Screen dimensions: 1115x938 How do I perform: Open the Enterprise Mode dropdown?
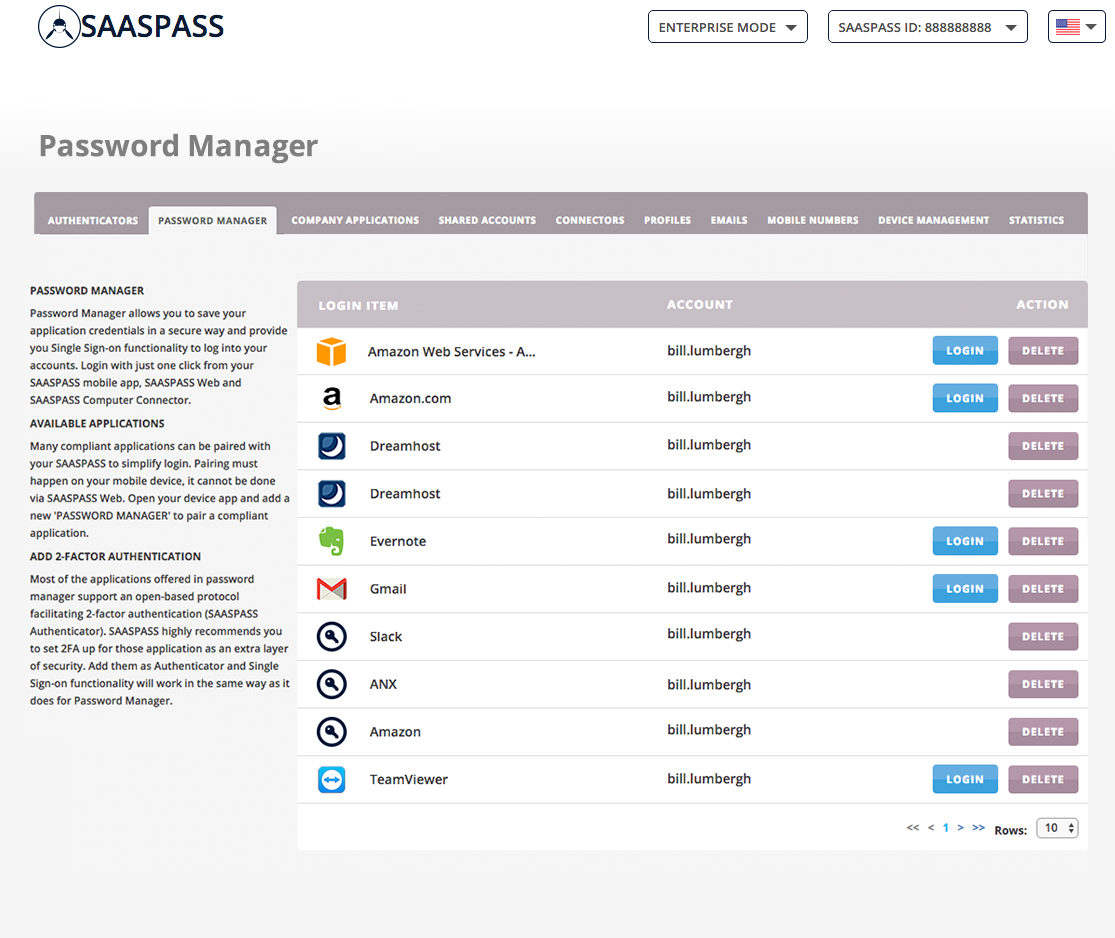[727, 27]
